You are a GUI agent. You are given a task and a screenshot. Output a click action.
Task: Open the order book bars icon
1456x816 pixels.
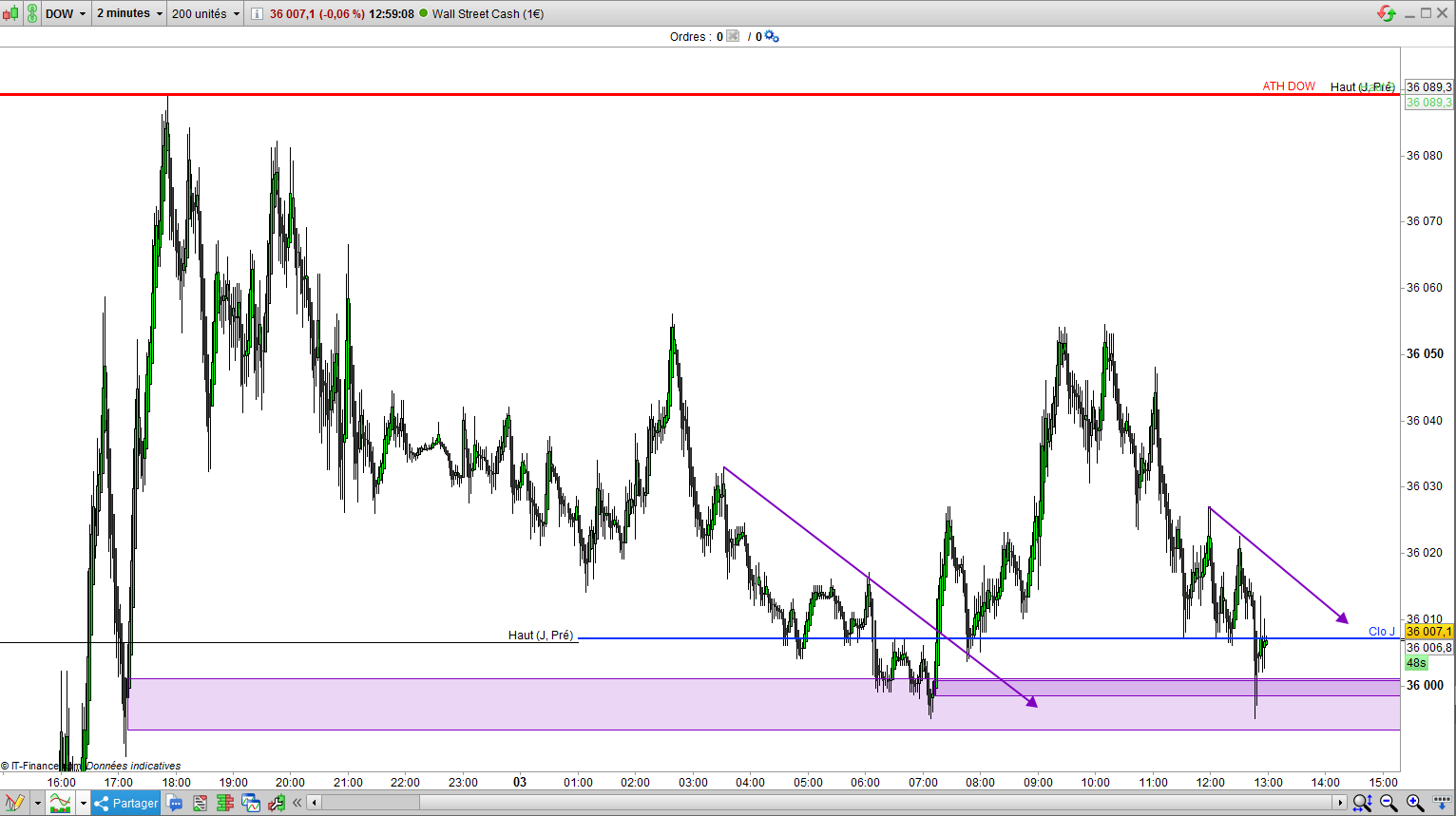225,803
